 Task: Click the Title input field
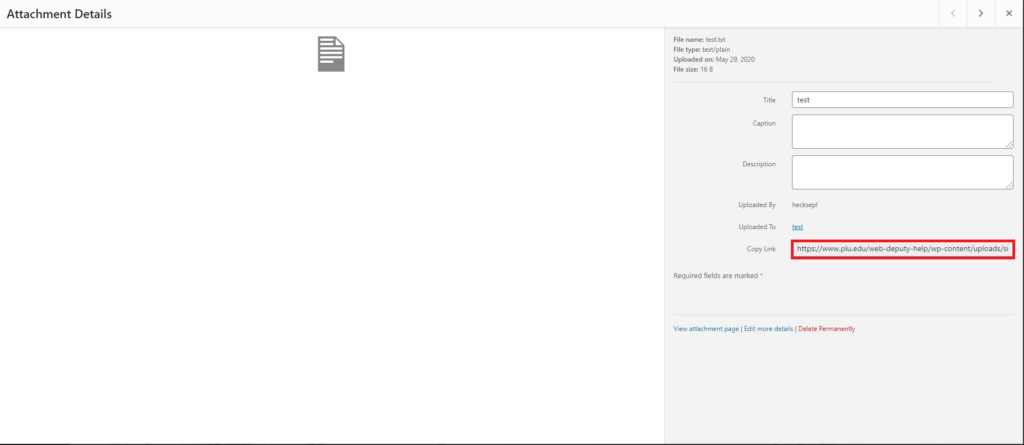[x=902, y=100]
